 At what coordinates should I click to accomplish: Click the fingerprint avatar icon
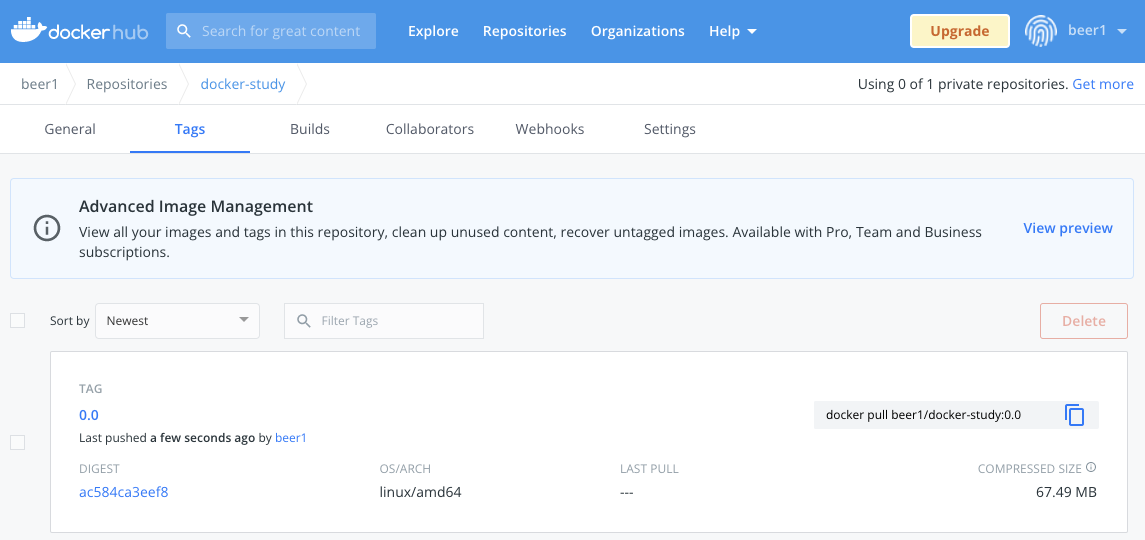tap(1041, 31)
